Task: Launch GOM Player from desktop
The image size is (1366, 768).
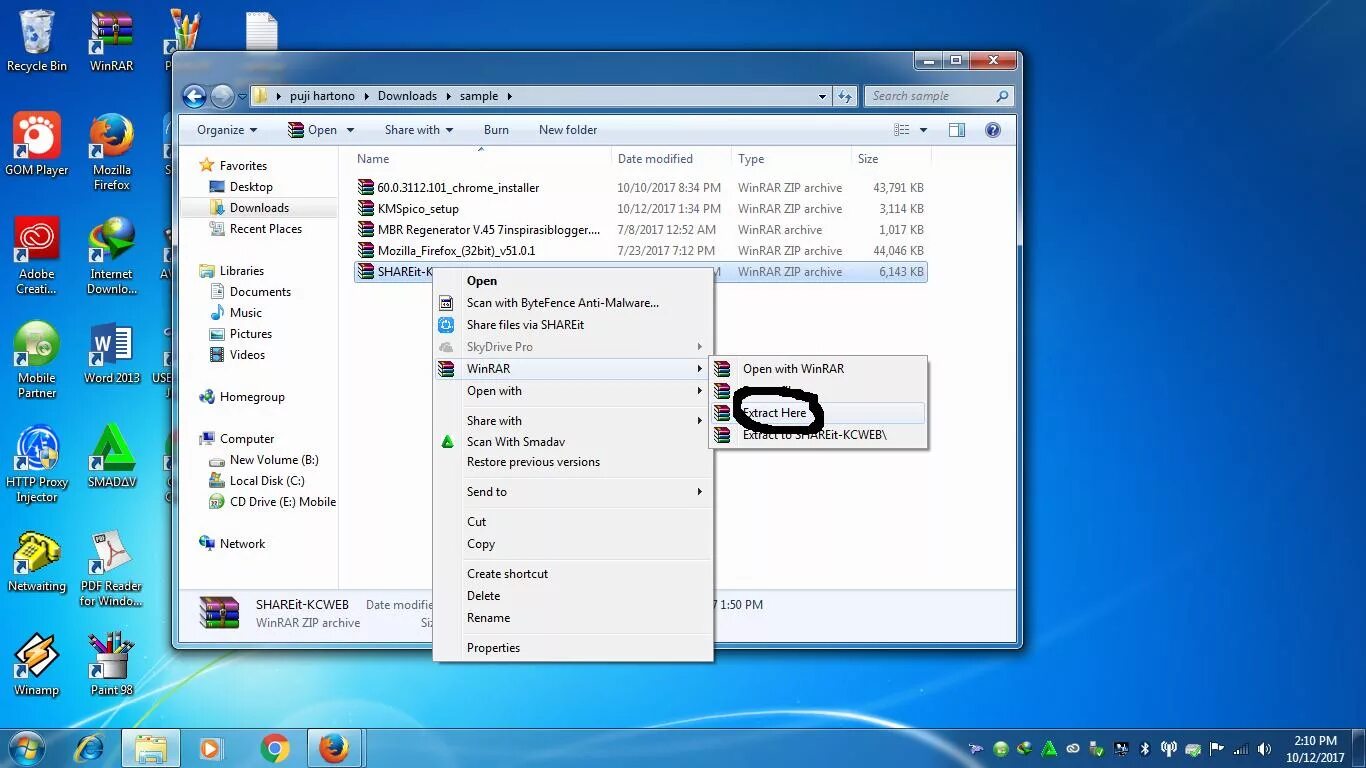Action: [37, 145]
